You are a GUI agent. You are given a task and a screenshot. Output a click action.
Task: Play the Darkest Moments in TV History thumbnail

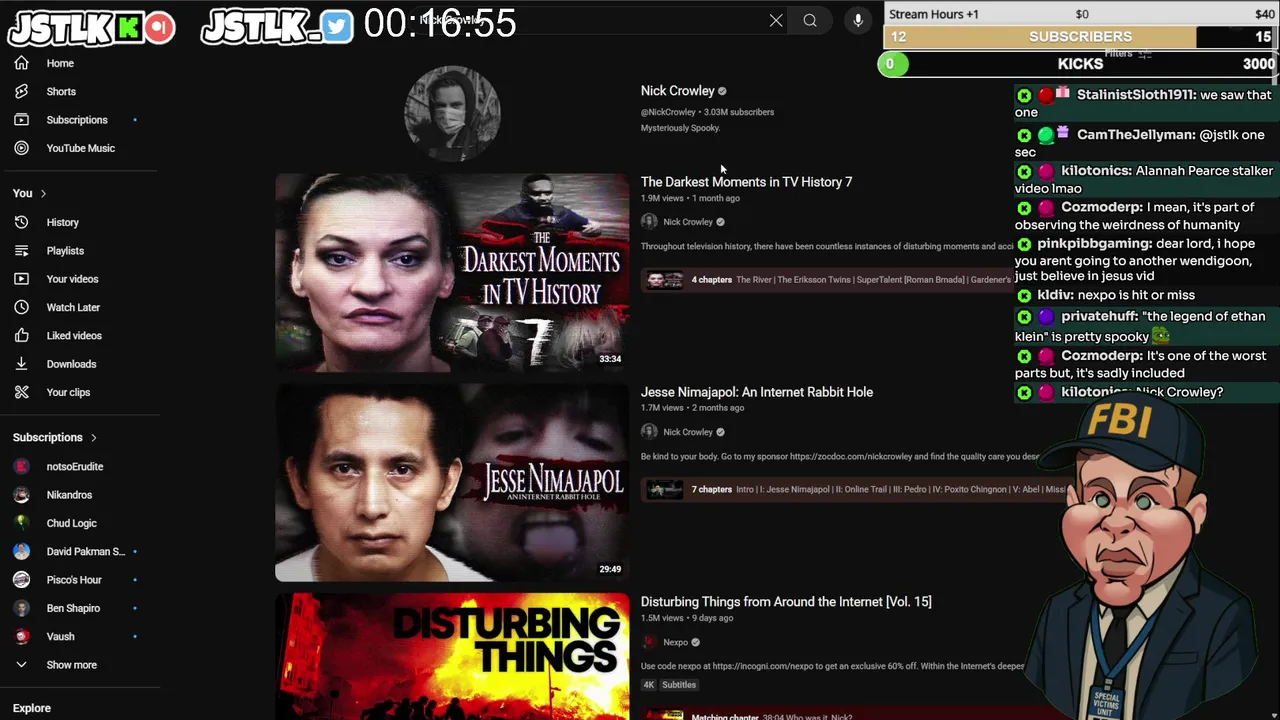click(452, 272)
